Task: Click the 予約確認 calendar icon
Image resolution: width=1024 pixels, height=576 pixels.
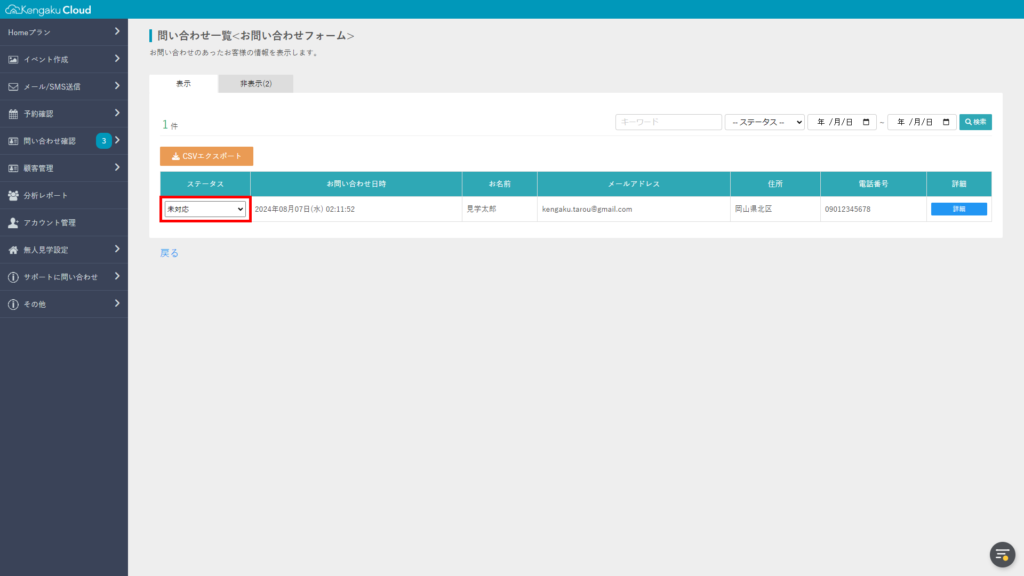Action: pyautogui.click(x=13, y=114)
